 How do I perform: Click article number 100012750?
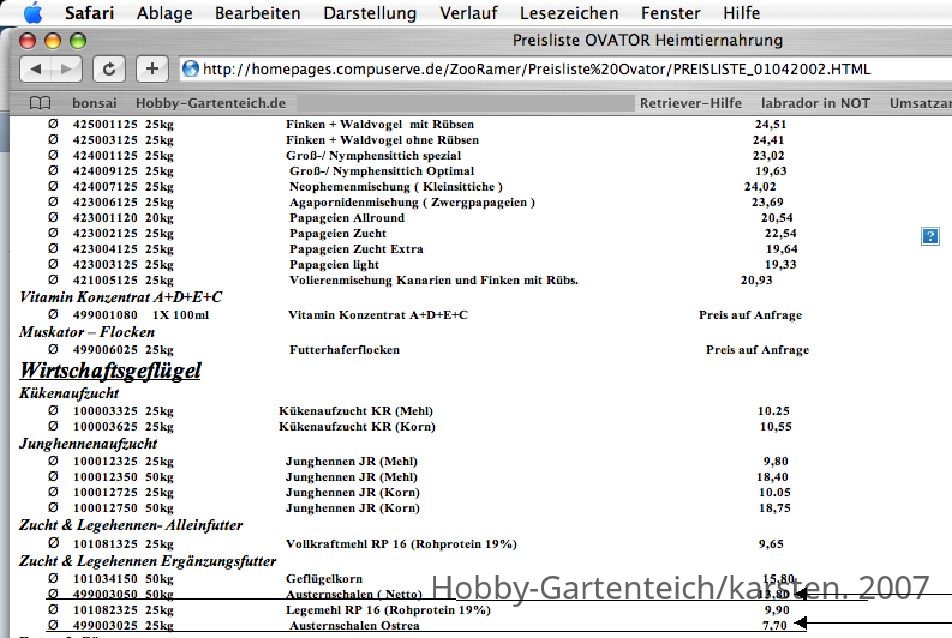105,508
